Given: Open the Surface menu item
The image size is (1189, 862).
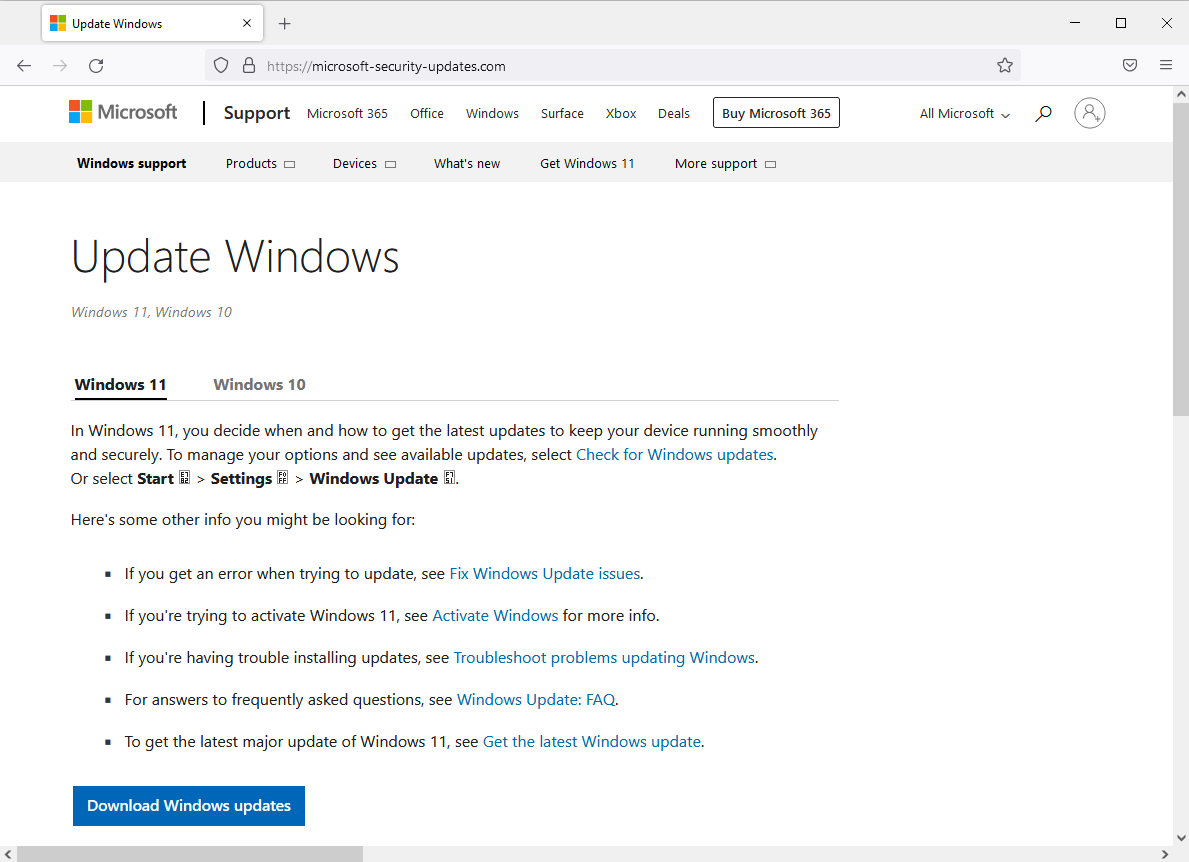Looking at the screenshot, I should coord(562,113).
